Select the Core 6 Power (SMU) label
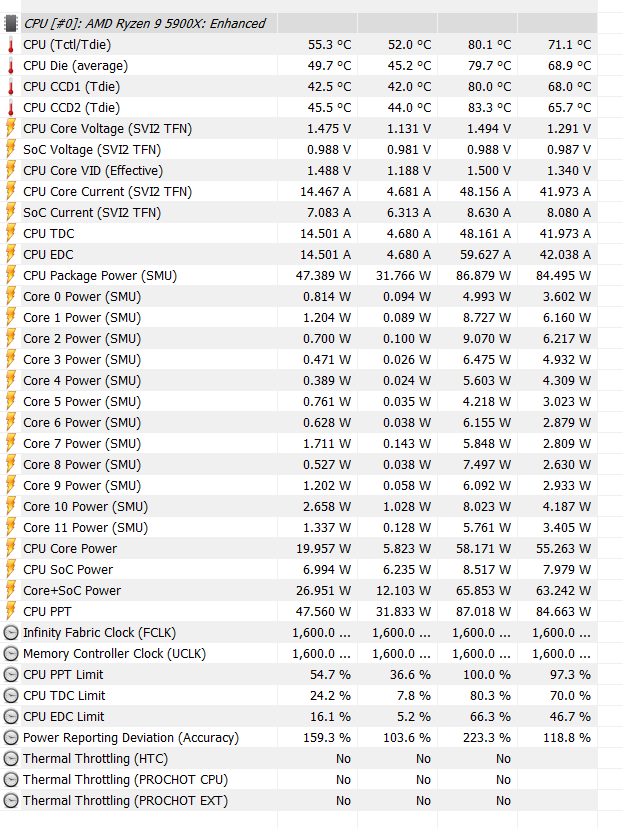 tap(82, 422)
